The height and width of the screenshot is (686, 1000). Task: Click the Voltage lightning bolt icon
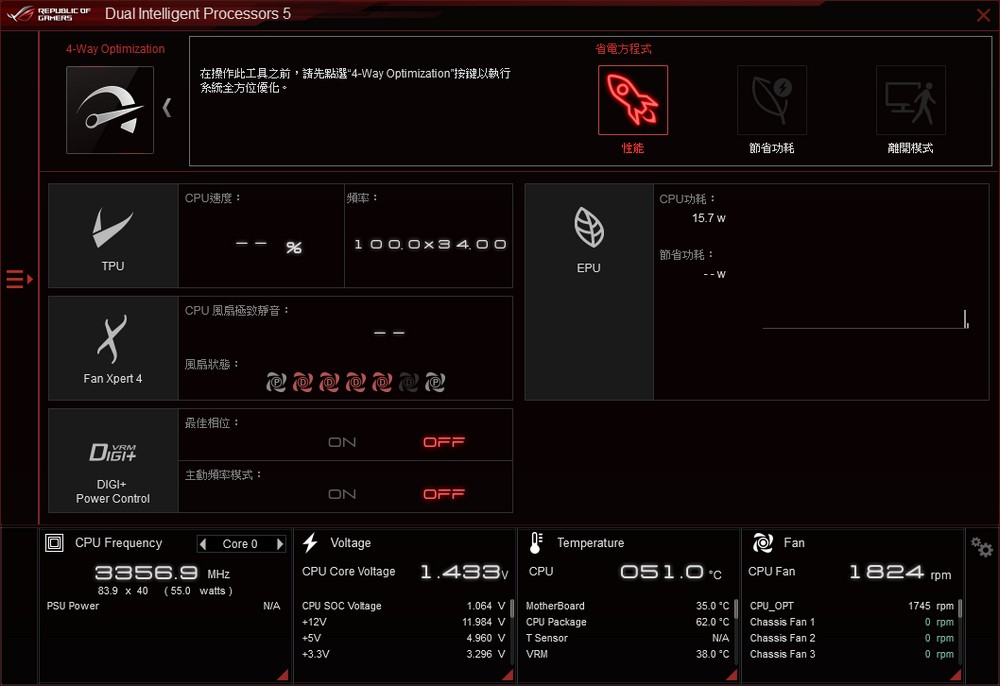tap(311, 543)
